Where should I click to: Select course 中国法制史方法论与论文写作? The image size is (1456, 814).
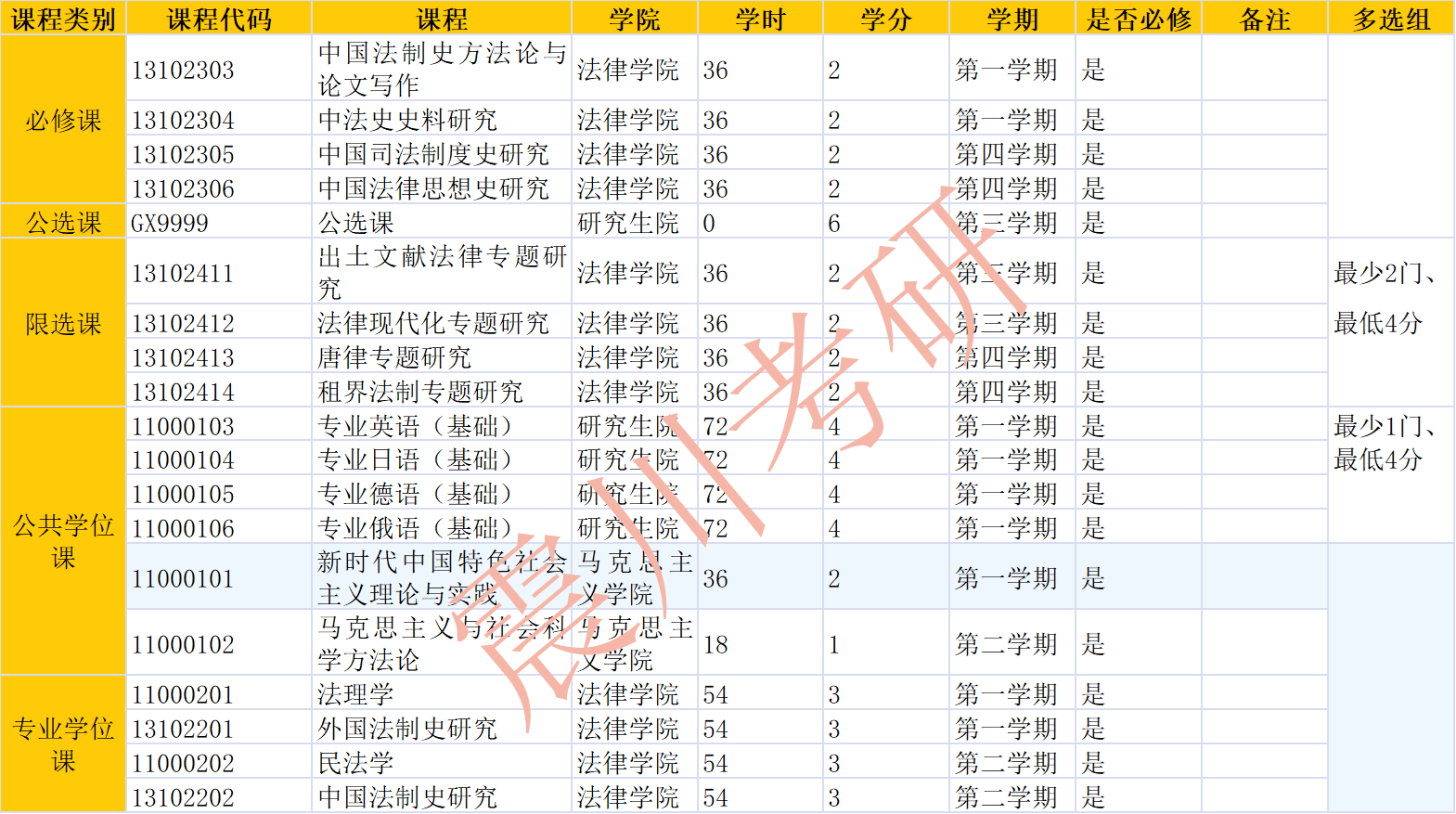(442, 69)
